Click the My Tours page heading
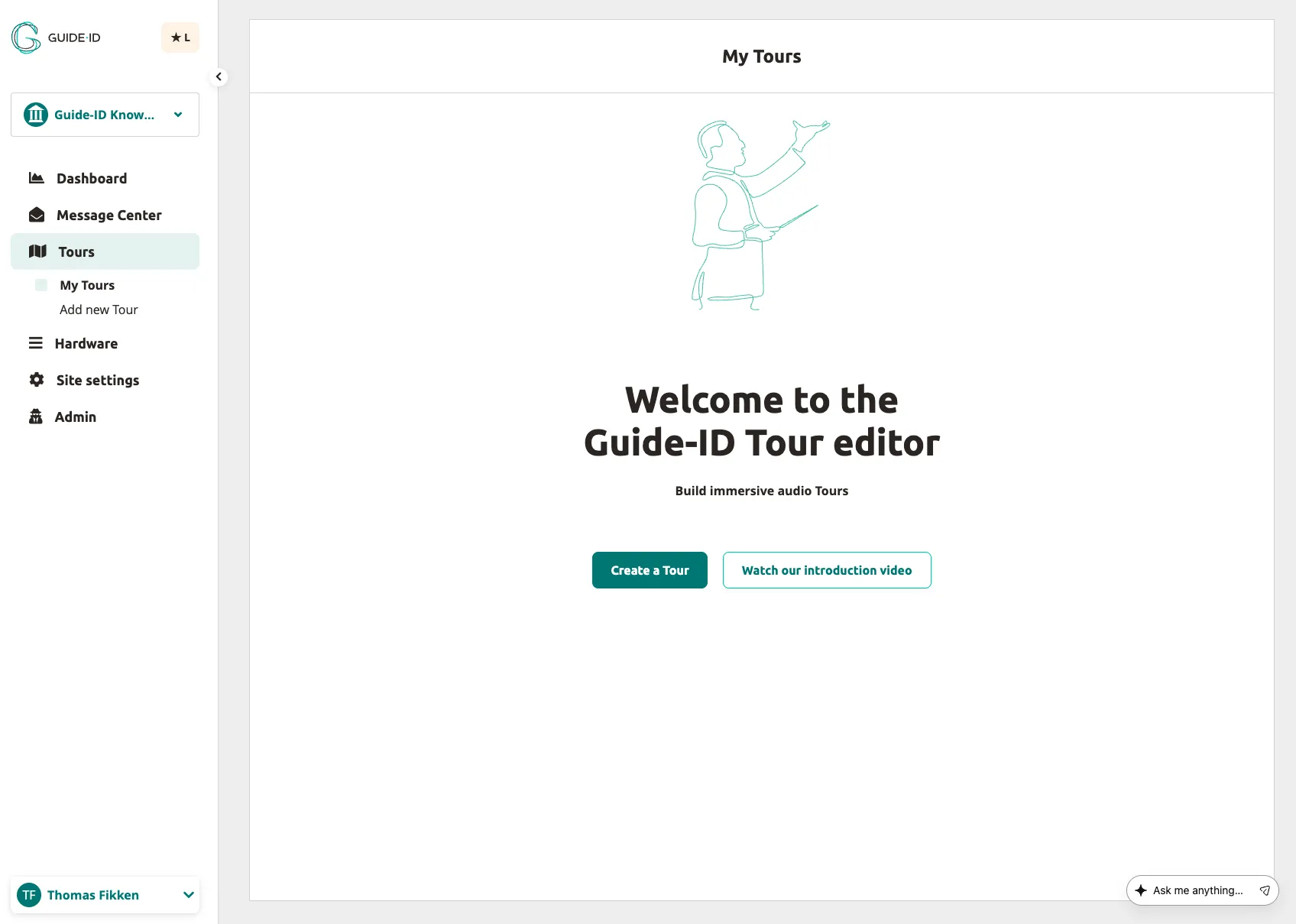This screenshot has width=1296, height=924. (762, 57)
